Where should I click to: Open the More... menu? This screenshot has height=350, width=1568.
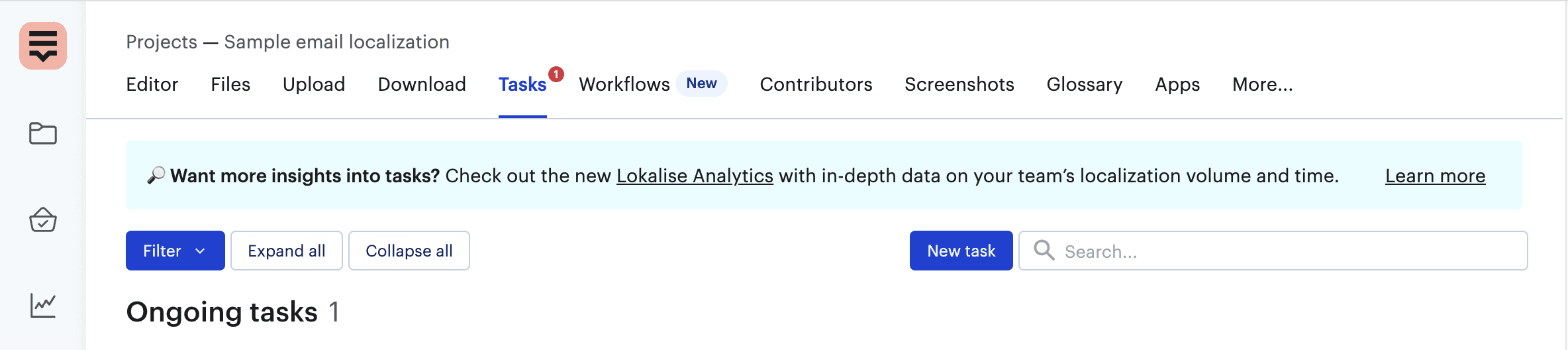pos(1262,84)
